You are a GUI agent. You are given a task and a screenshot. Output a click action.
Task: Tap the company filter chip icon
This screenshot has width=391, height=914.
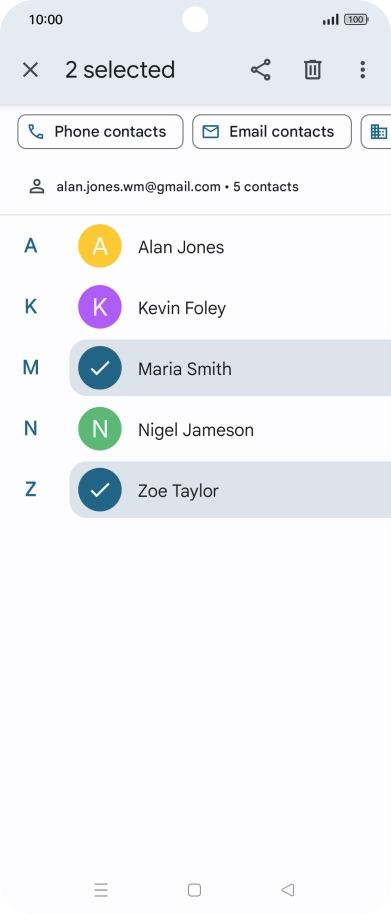(378, 132)
